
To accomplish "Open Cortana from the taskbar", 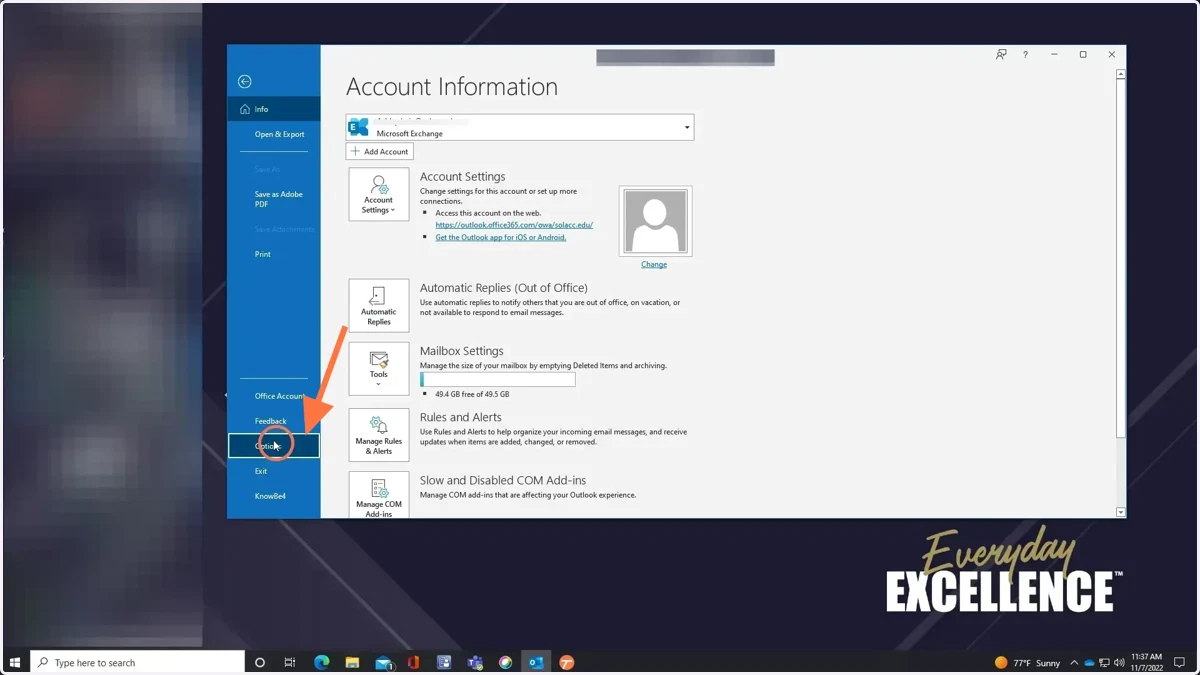I will tap(260, 662).
